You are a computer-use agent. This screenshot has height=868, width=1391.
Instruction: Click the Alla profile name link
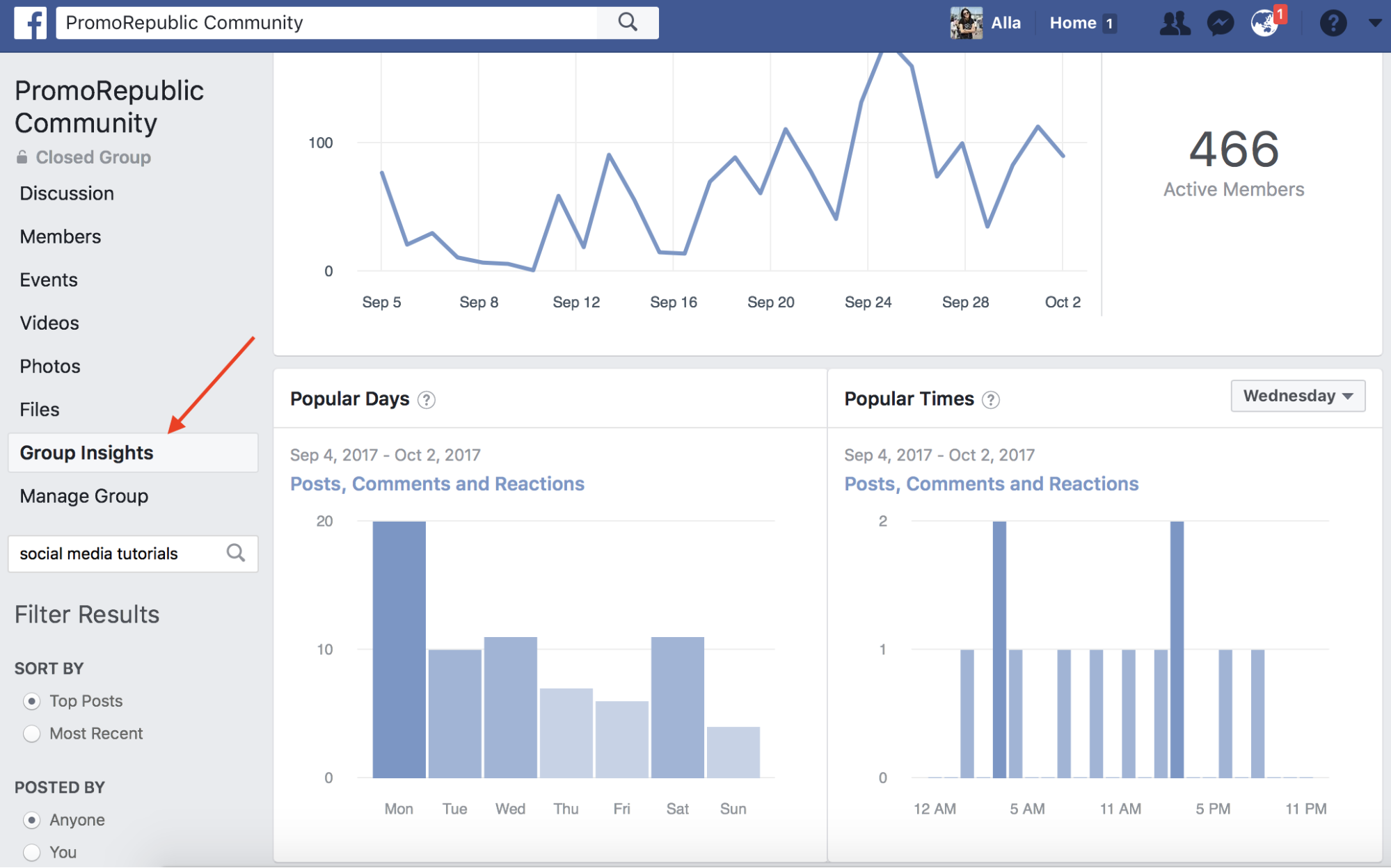coord(1006,23)
